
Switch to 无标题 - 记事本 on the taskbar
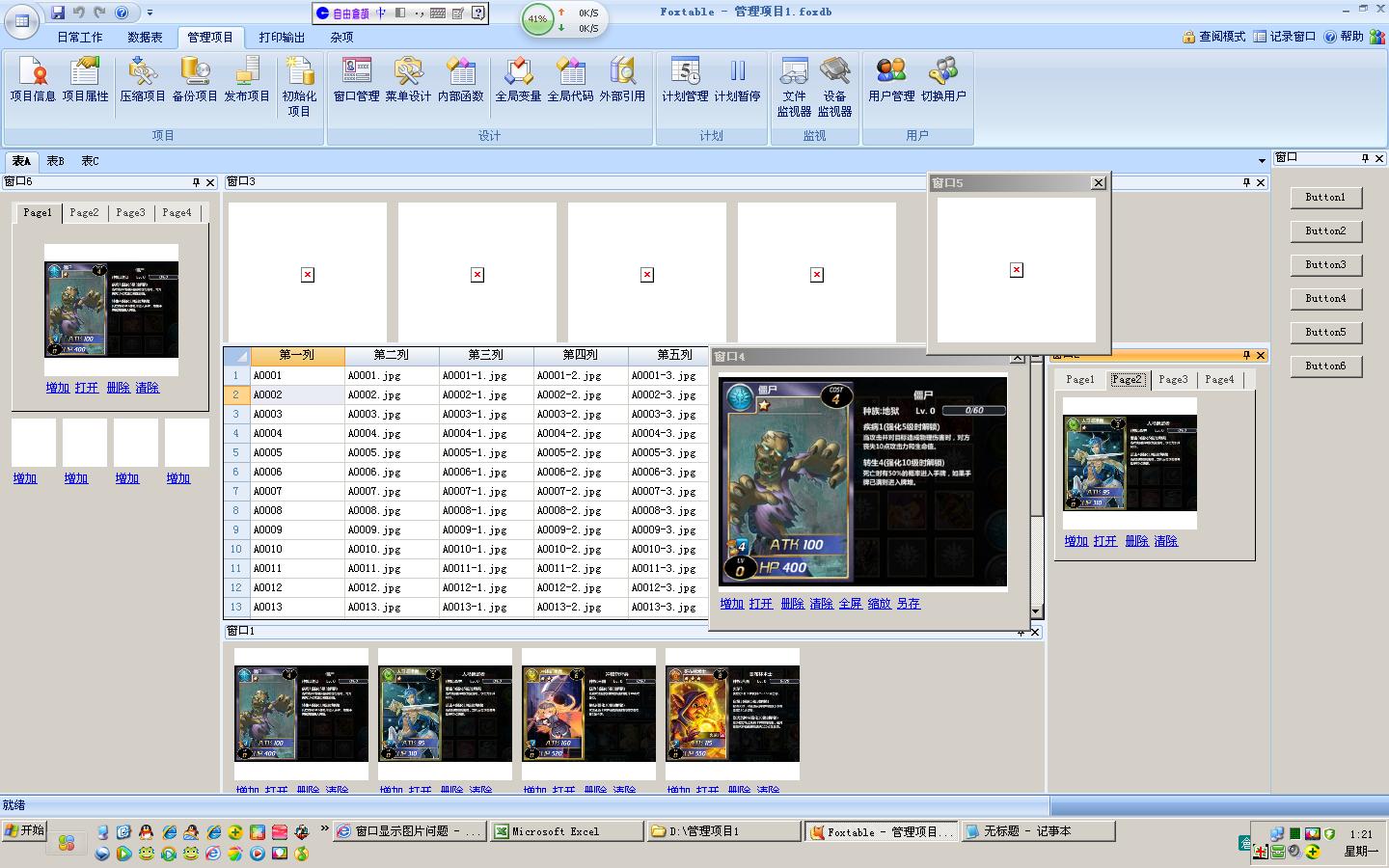click(x=1038, y=831)
